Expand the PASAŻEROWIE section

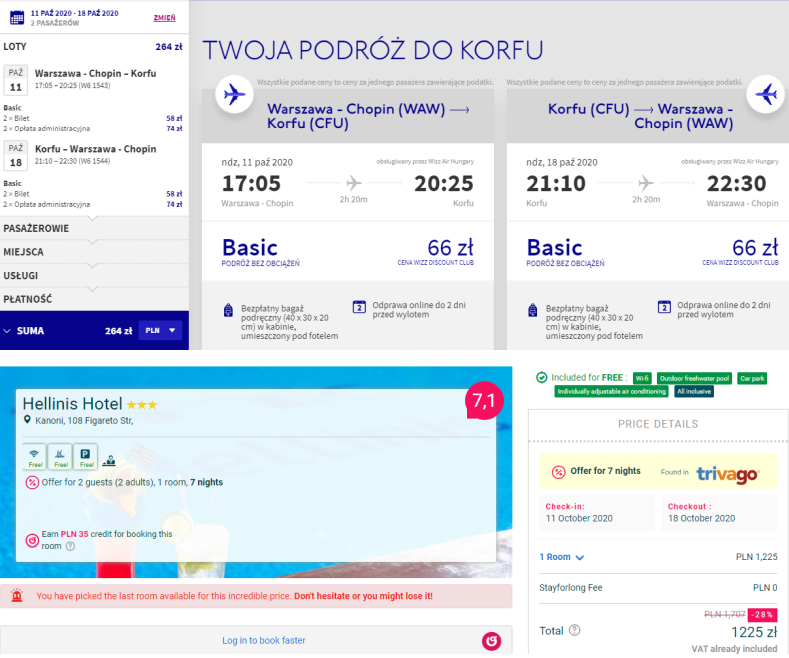[94, 228]
